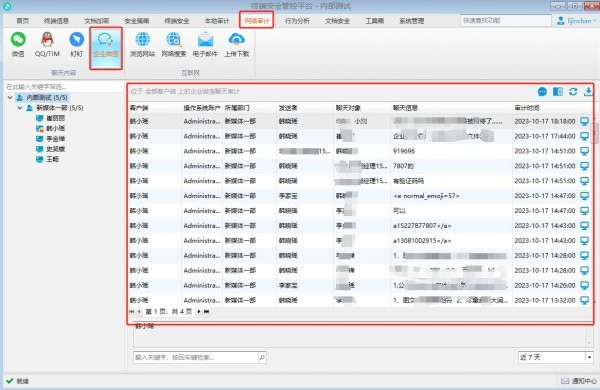Open the upload/download (上传下载) audit

click(236, 45)
